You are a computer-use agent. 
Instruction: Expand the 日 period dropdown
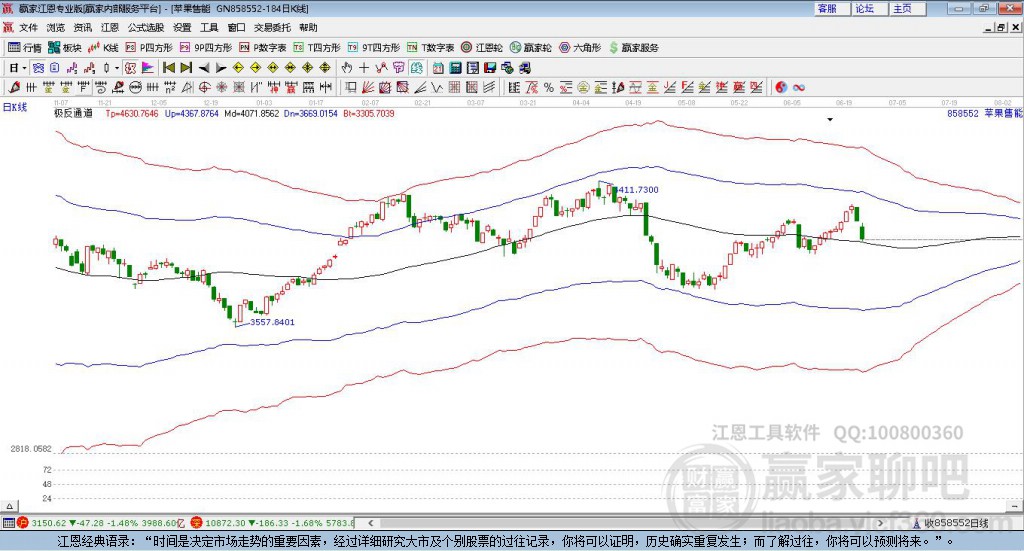pyautogui.click(x=24, y=68)
